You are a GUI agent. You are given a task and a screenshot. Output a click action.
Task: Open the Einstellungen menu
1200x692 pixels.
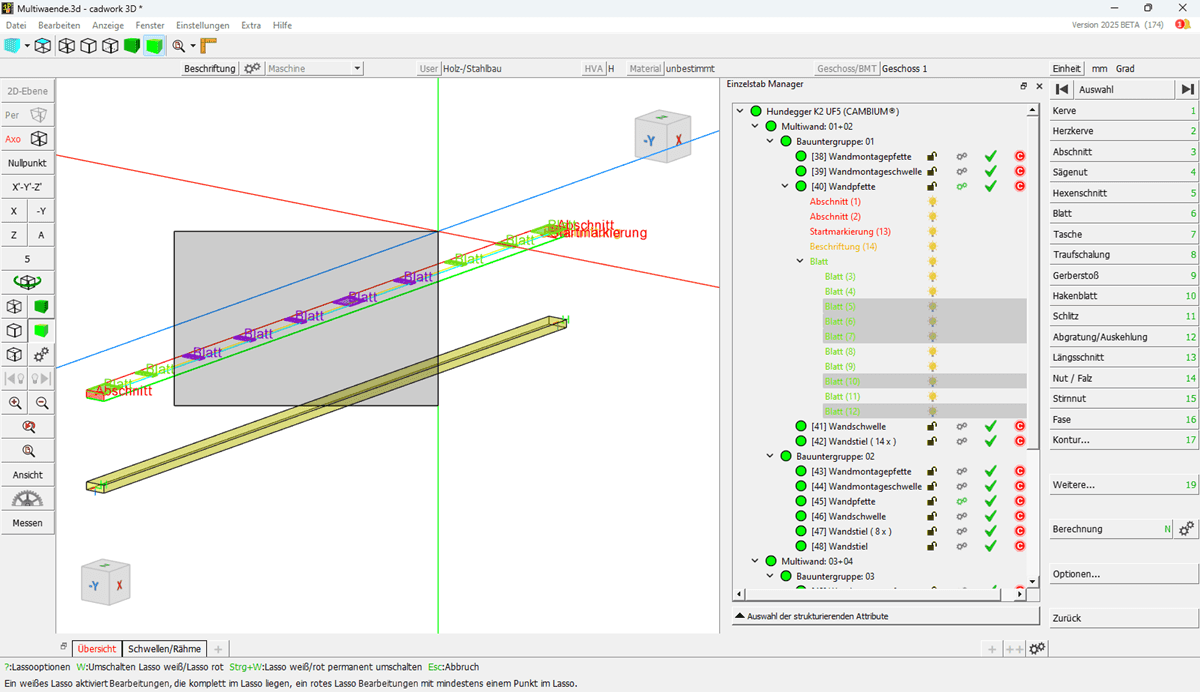202,25
